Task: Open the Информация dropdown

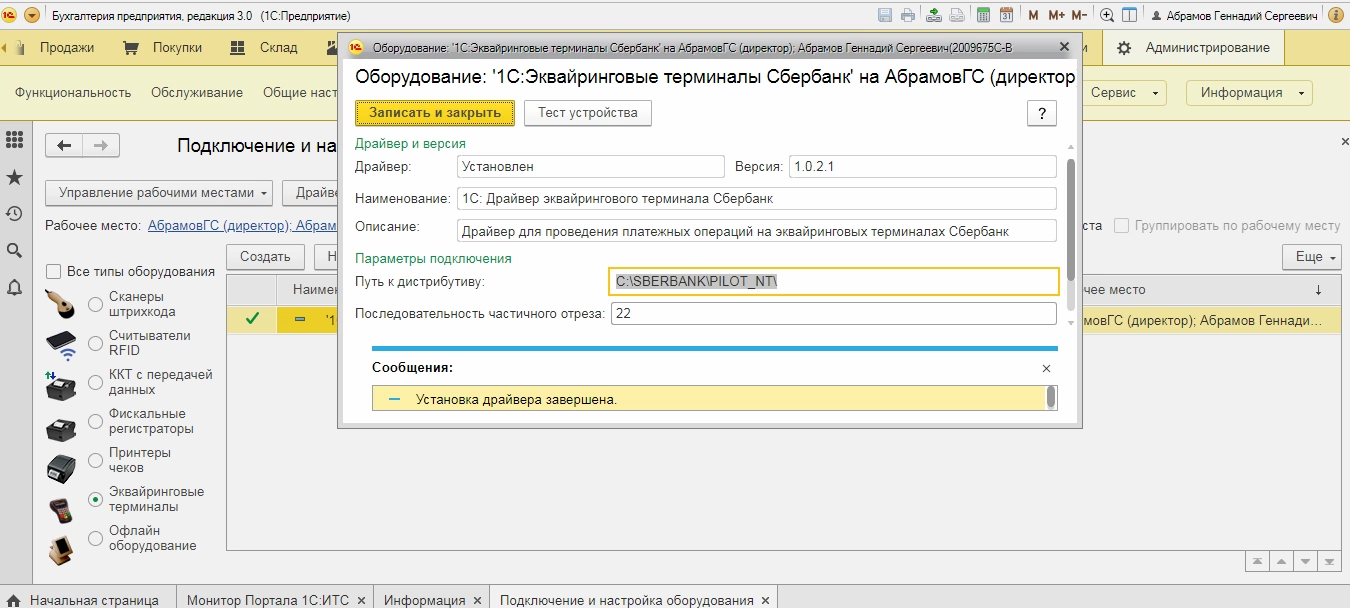Action: pyautogui.click(x=1249, y=93)
